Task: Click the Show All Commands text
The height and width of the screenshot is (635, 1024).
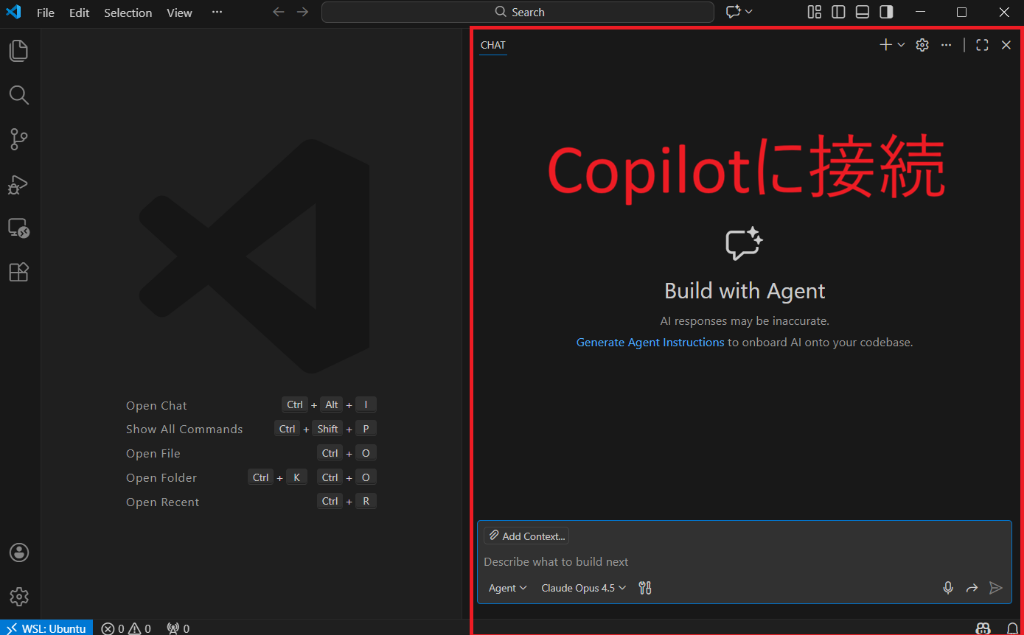Action: (184, 429)
